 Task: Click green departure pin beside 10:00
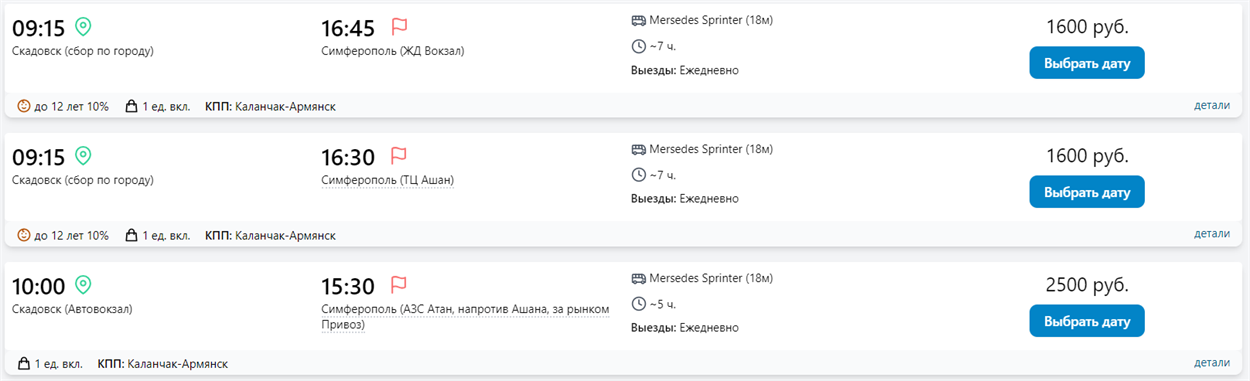tap(83, 285)
